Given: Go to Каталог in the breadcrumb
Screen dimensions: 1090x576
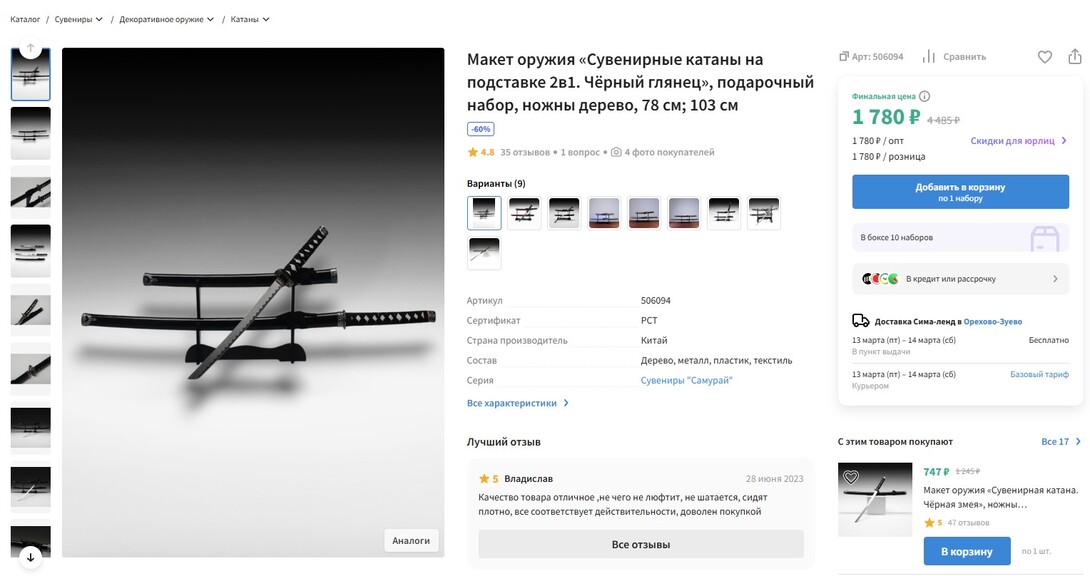Looking at the screenshot, I should coord(25,19).
